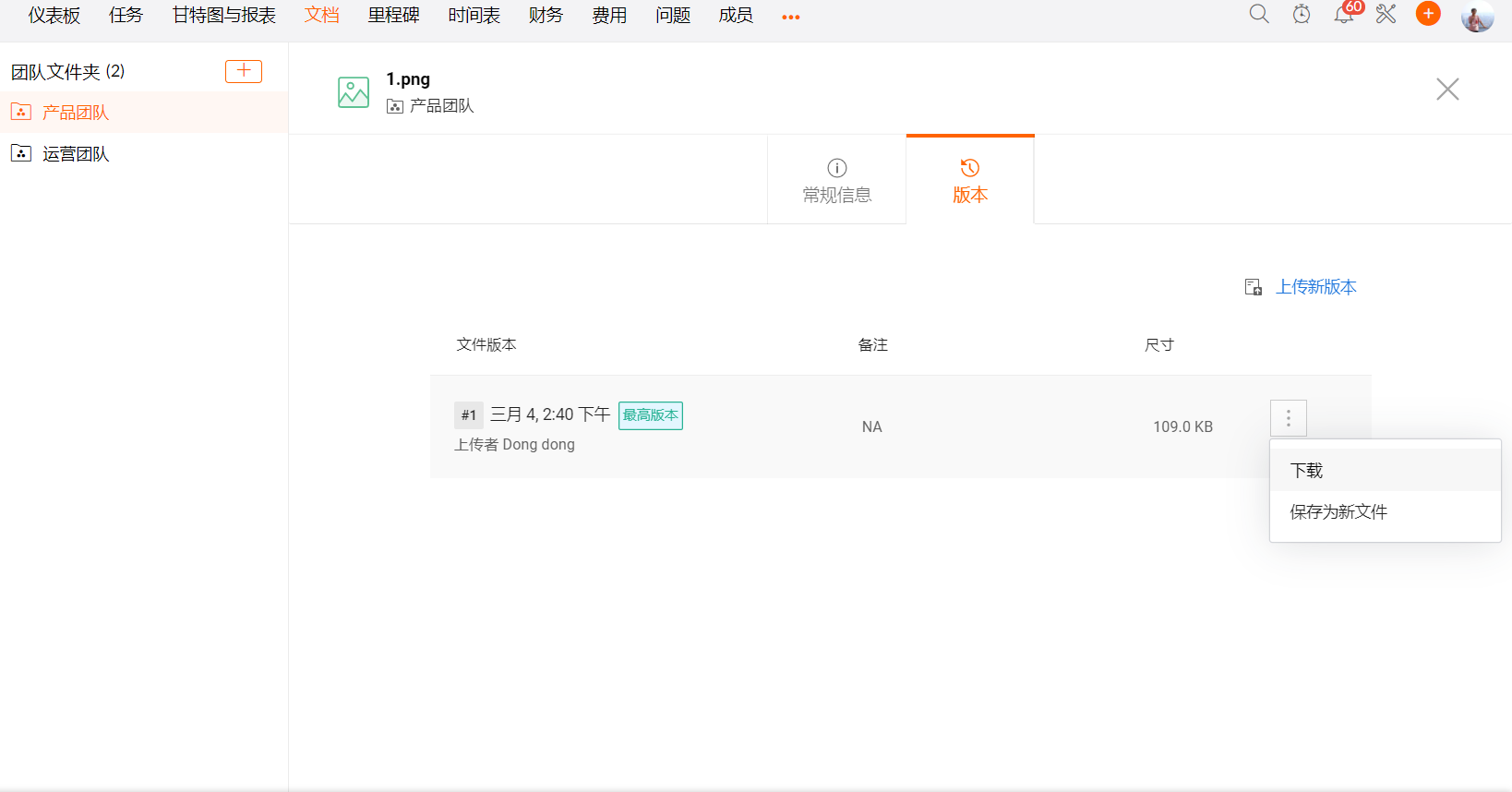This screenshot has height=792, width=1512.
Task: Go to 甘特图与报表 in navigation
Action: [224, 16]
